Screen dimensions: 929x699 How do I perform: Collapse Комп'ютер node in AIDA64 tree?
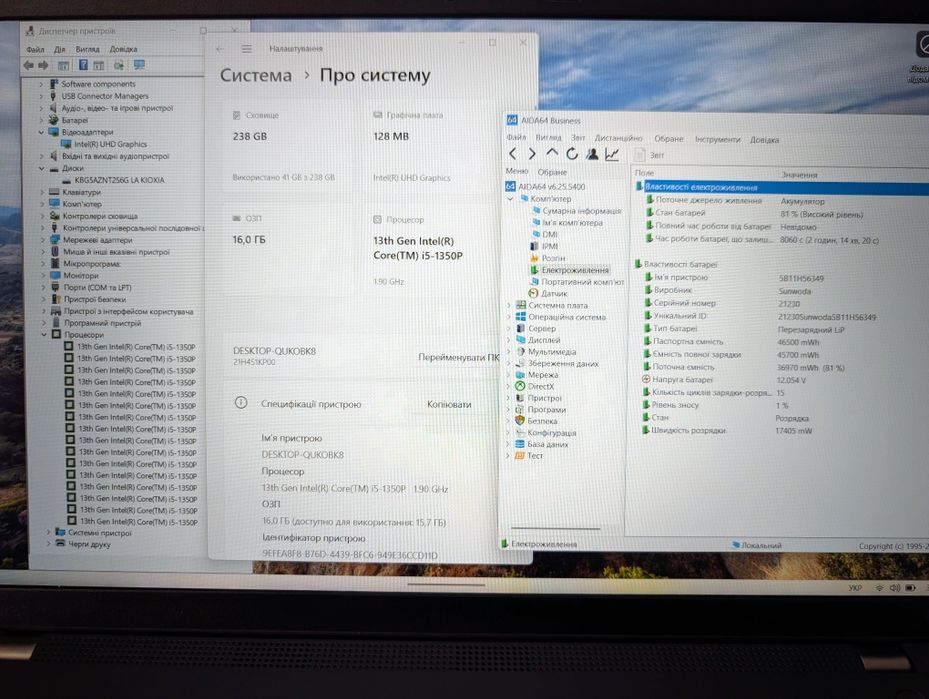point(510,199)
